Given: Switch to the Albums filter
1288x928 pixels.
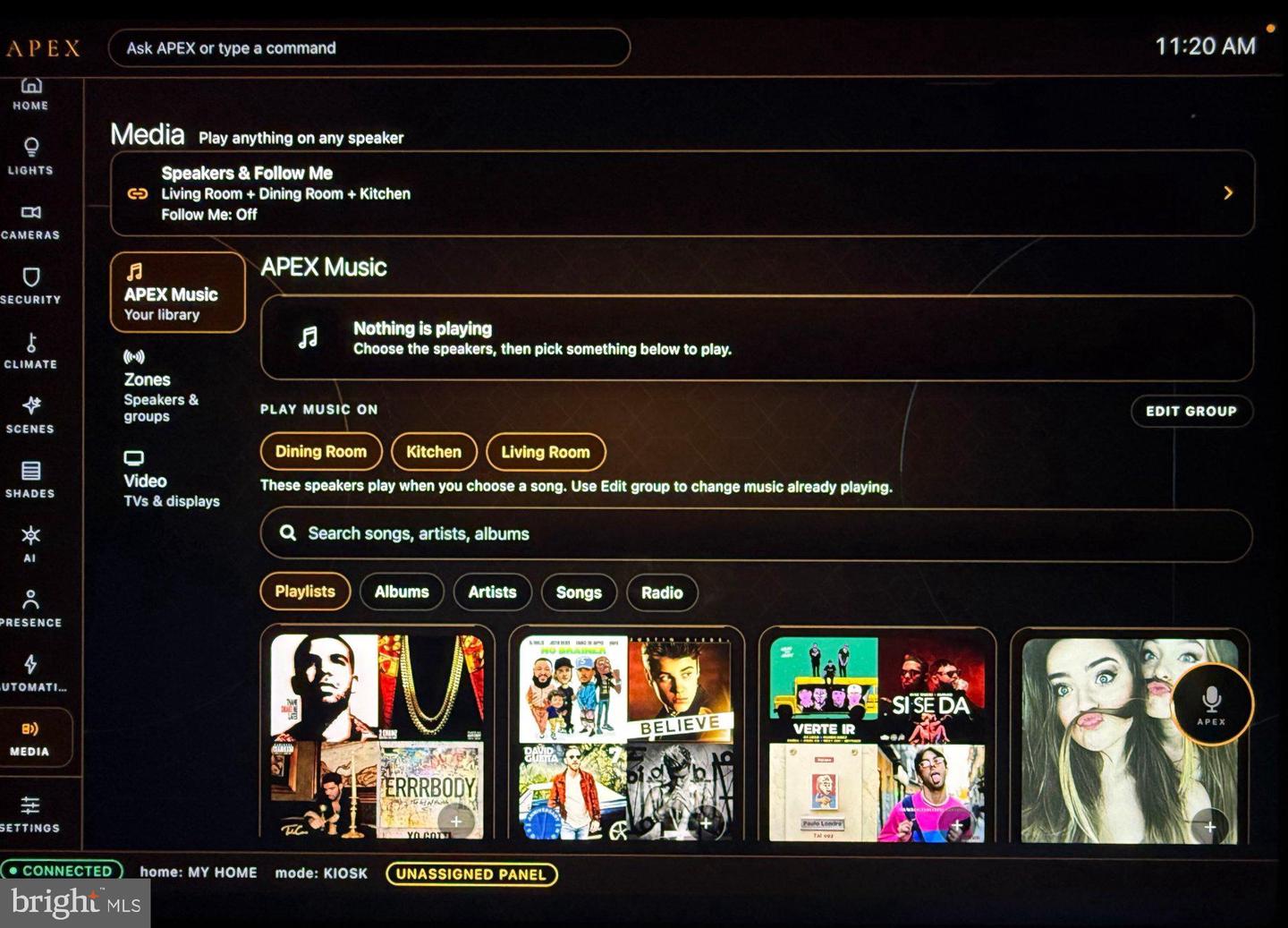Looking at the screenshot, I should 402,592.
